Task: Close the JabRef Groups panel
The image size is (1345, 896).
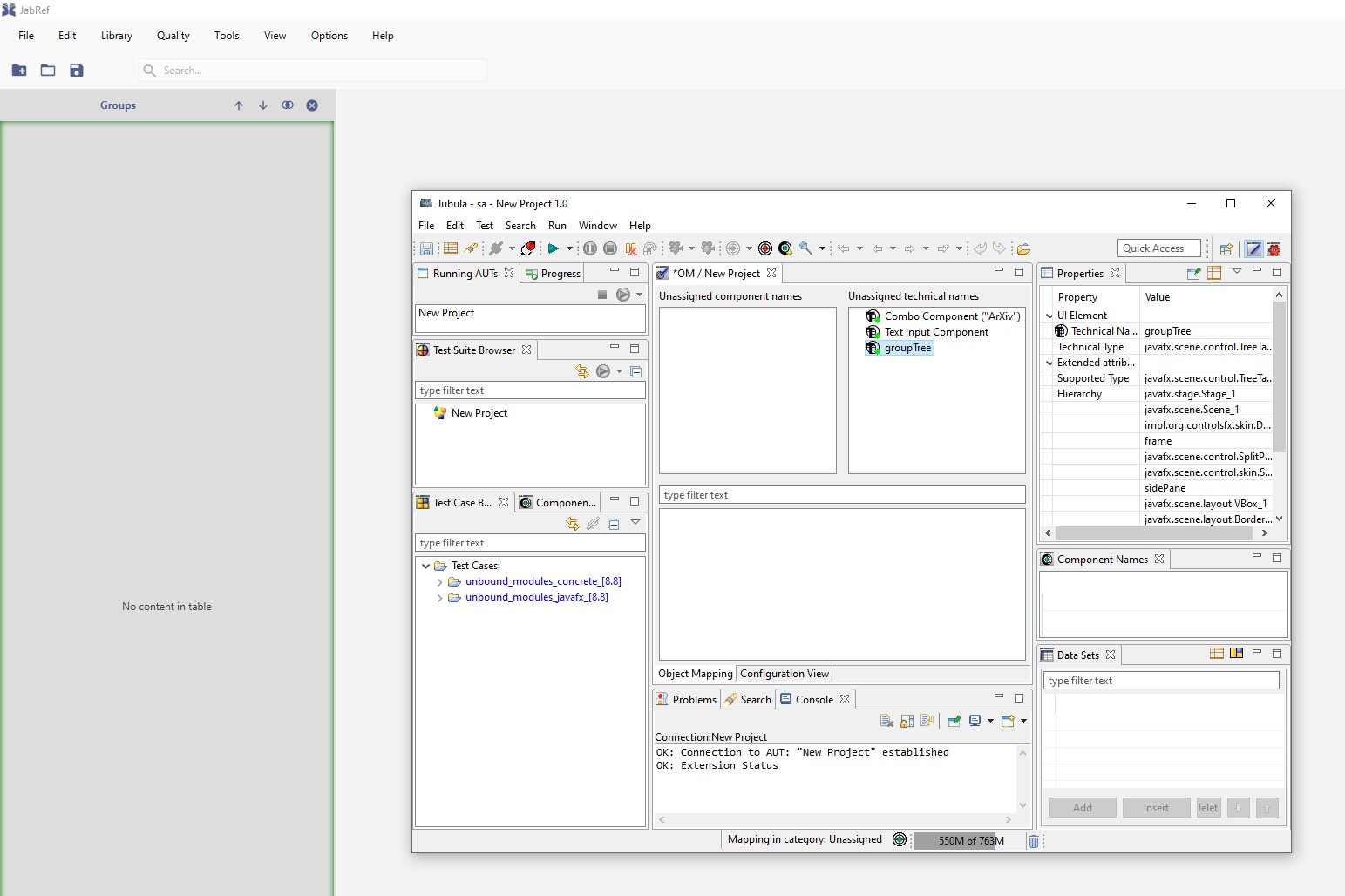Action: pyautogui.click(x=312, y=105)
